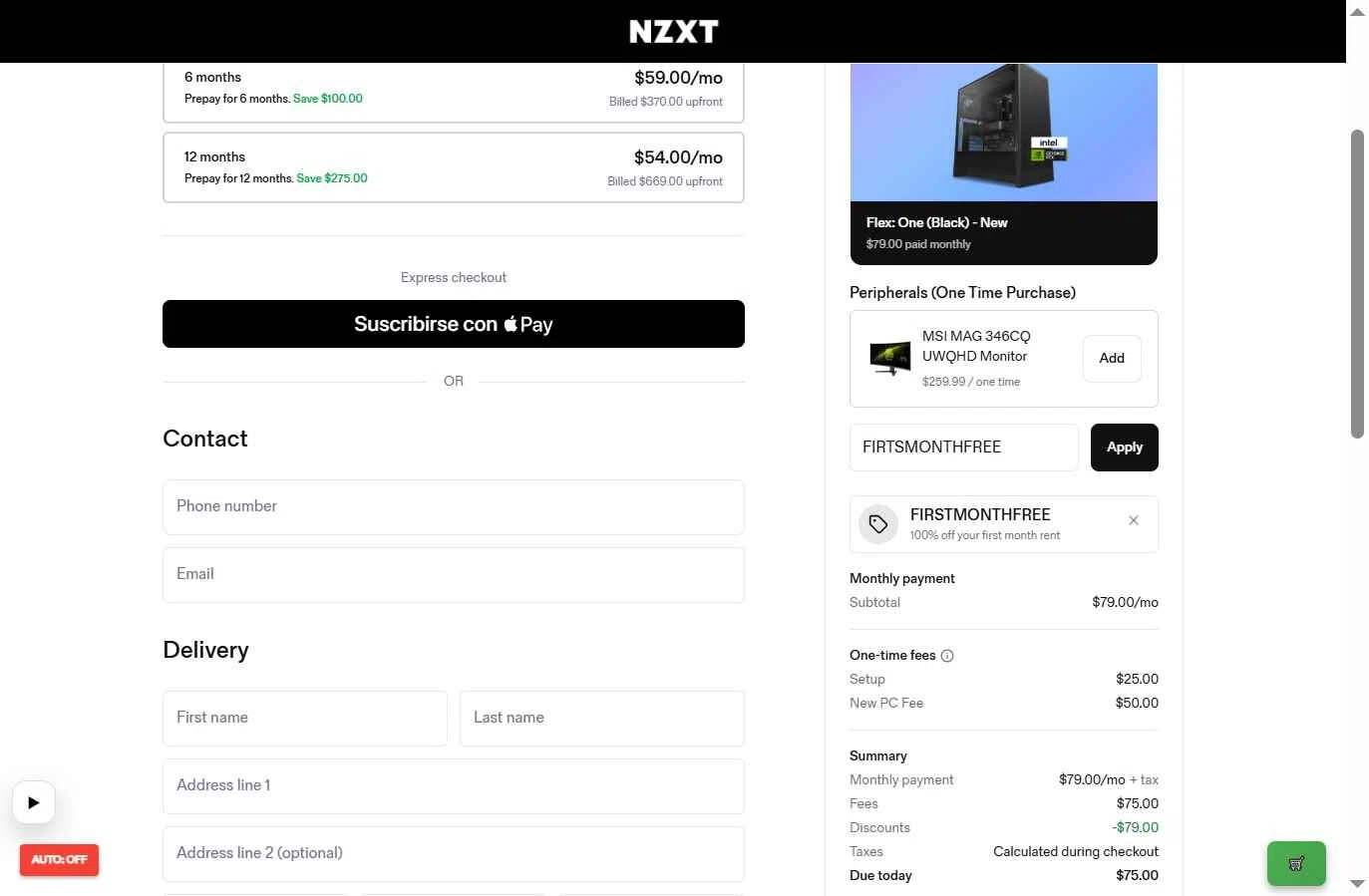Focus the Email field
The height and width of the screenshot is (896, 1369).
tap(454, 575)
